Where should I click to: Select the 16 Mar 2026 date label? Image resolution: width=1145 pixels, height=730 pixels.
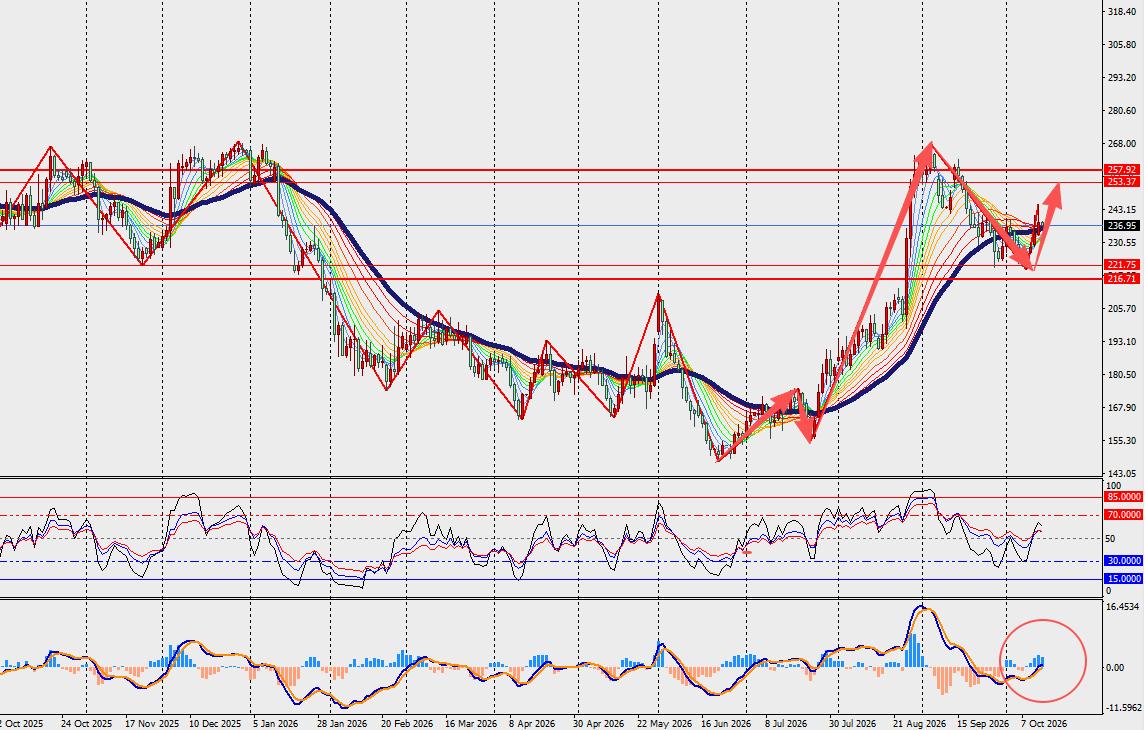tap(470, 723)
